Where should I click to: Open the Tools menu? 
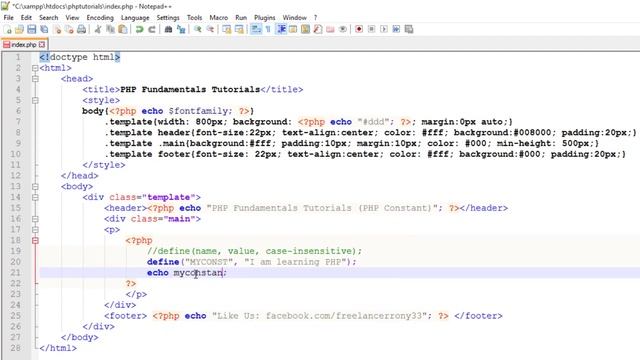pyautogui.click(x=195, y=18)
